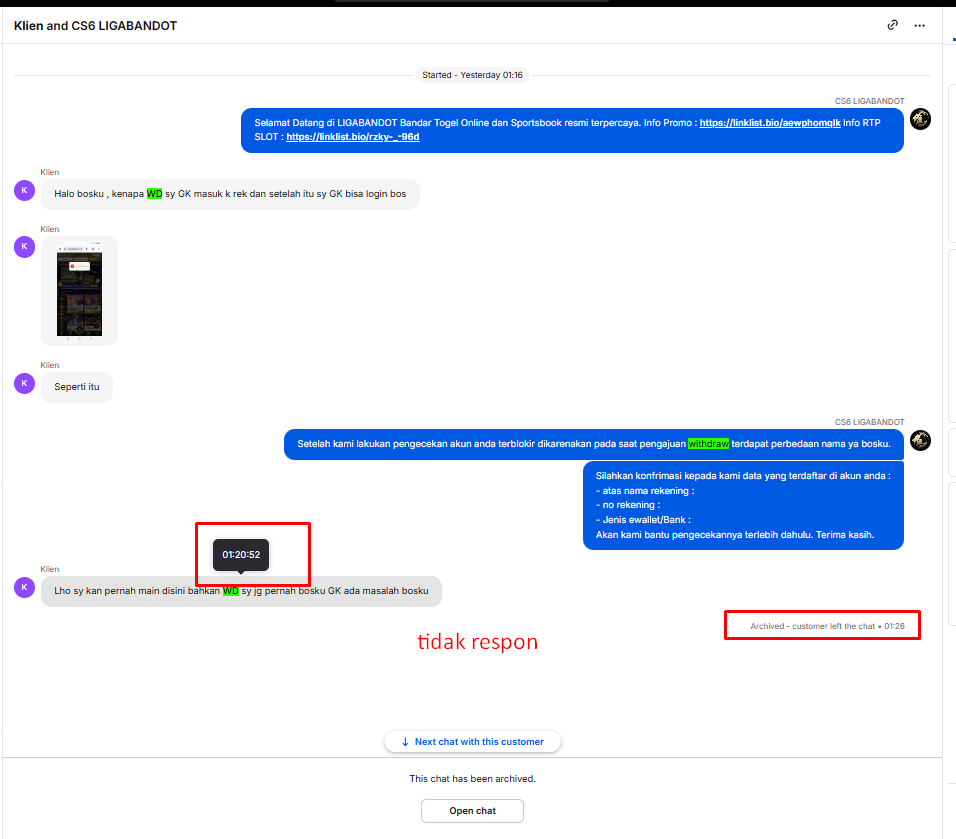The height and width of the screenshot is (839, 956).
Task: Click CS6 LIGABANDOT agent avatar beside welcome message
Action: pos(920,119)
